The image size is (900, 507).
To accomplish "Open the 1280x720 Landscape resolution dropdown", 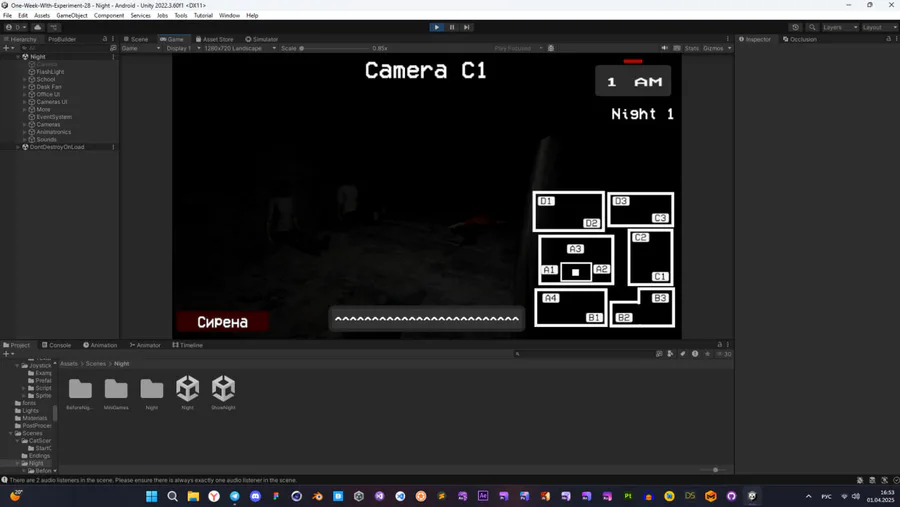I will (240, 48).
